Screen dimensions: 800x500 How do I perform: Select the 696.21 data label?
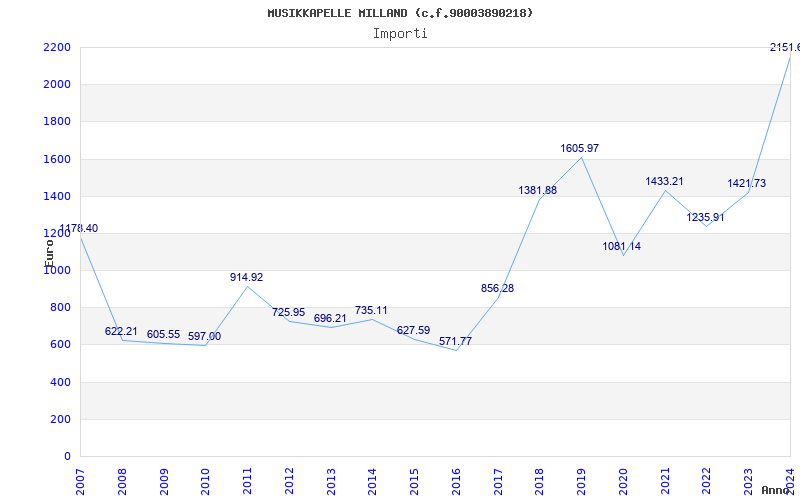330,318
